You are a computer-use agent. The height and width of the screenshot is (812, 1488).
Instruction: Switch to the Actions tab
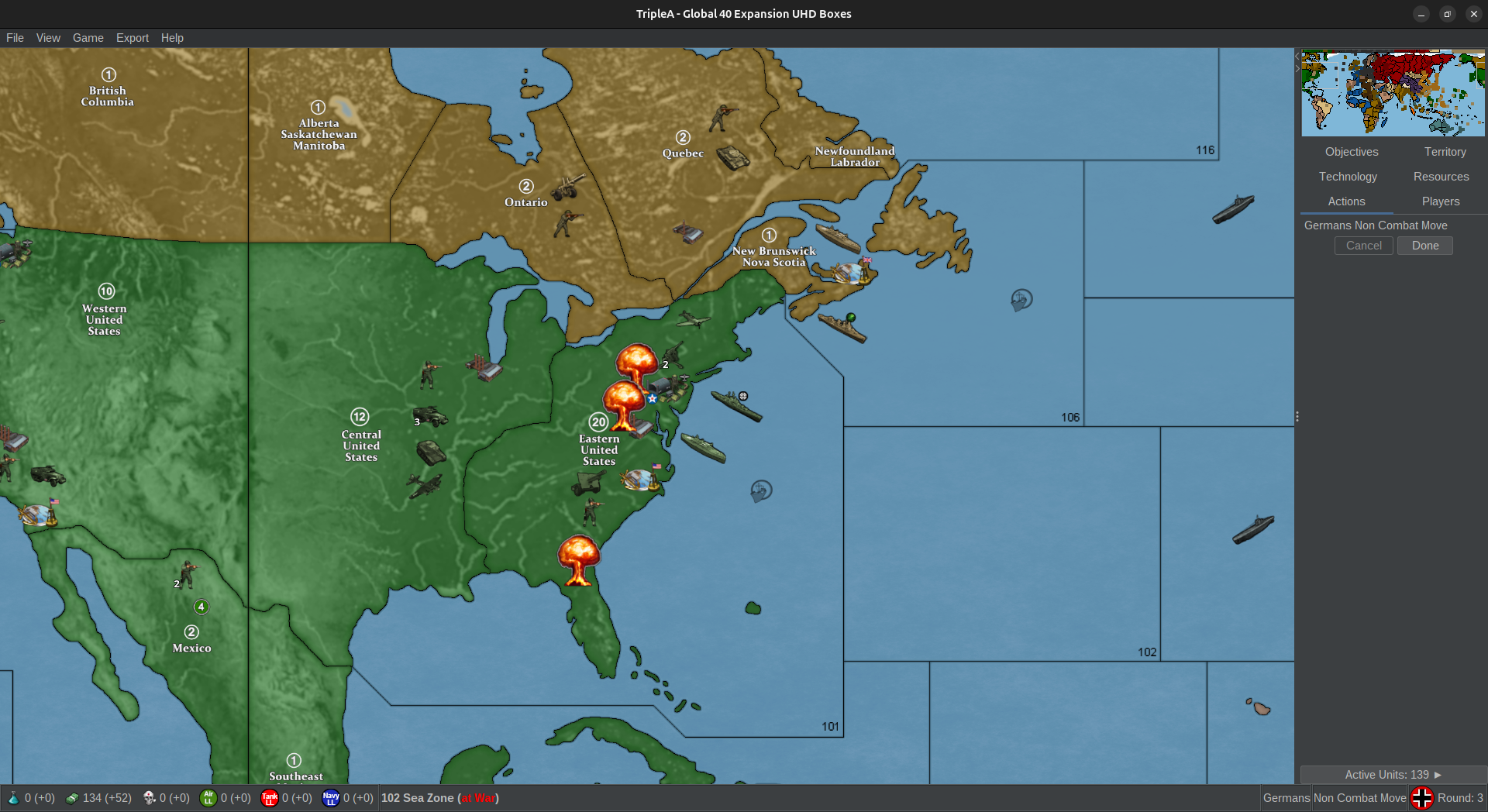(1346, 201)
